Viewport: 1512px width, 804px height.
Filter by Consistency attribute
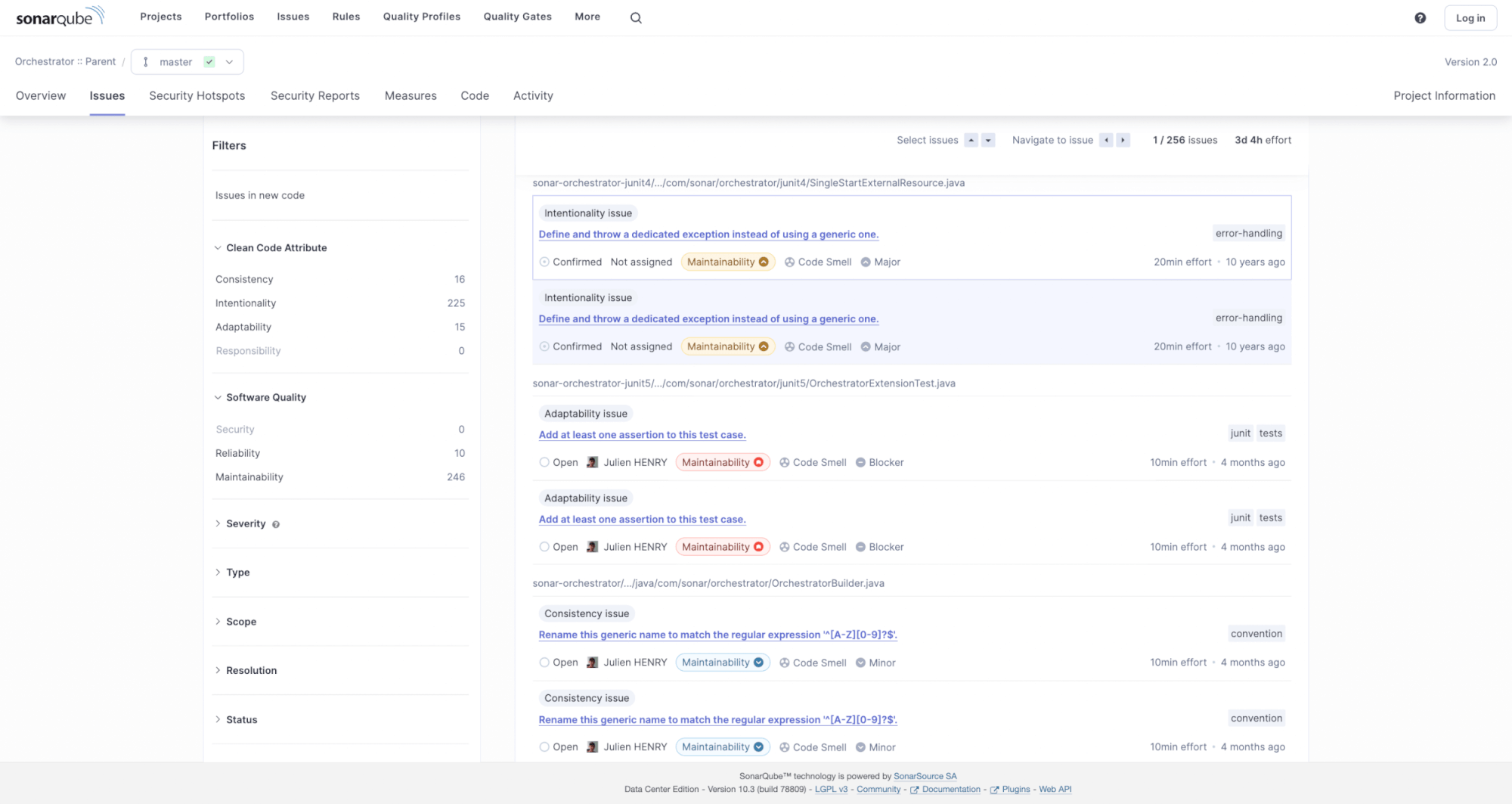[x=340, y=280]
